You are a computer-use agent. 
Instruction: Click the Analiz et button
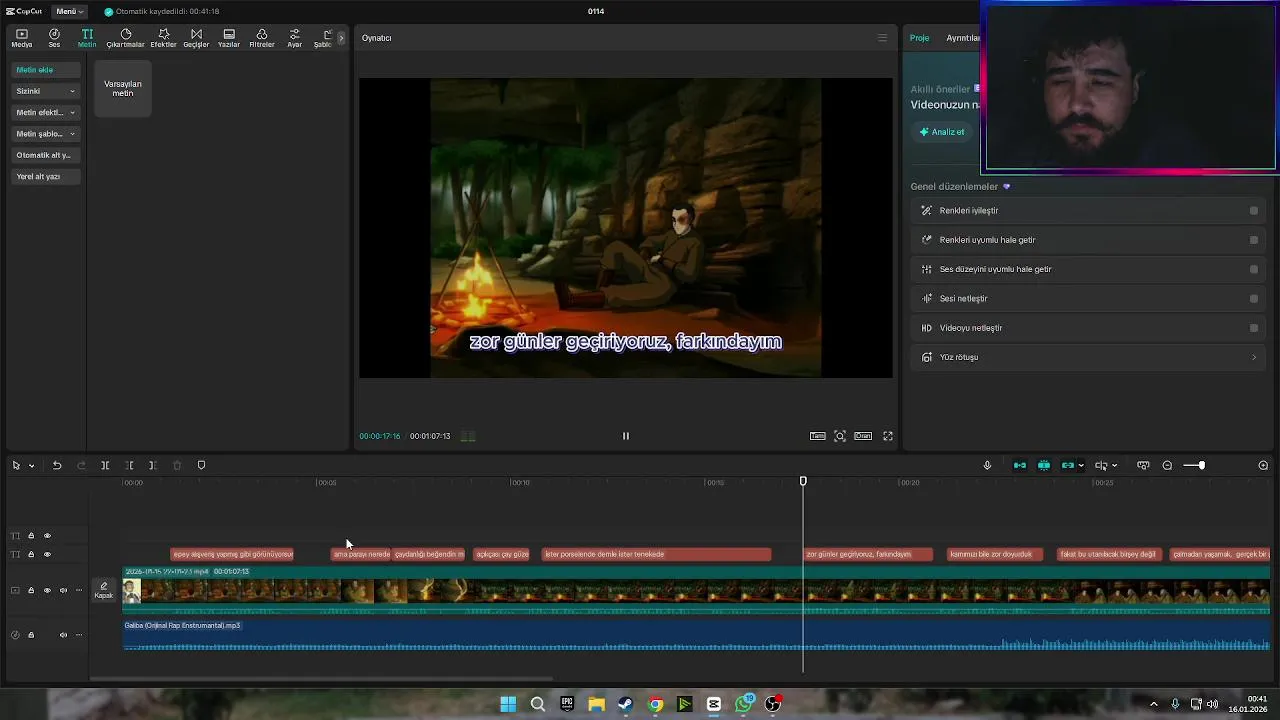pos(942,132)
